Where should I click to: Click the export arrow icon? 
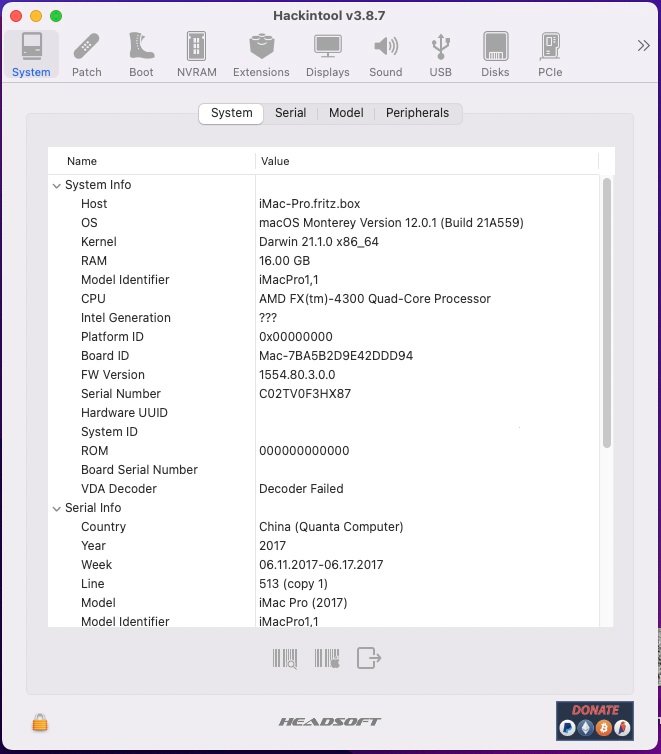coord(369,658)
